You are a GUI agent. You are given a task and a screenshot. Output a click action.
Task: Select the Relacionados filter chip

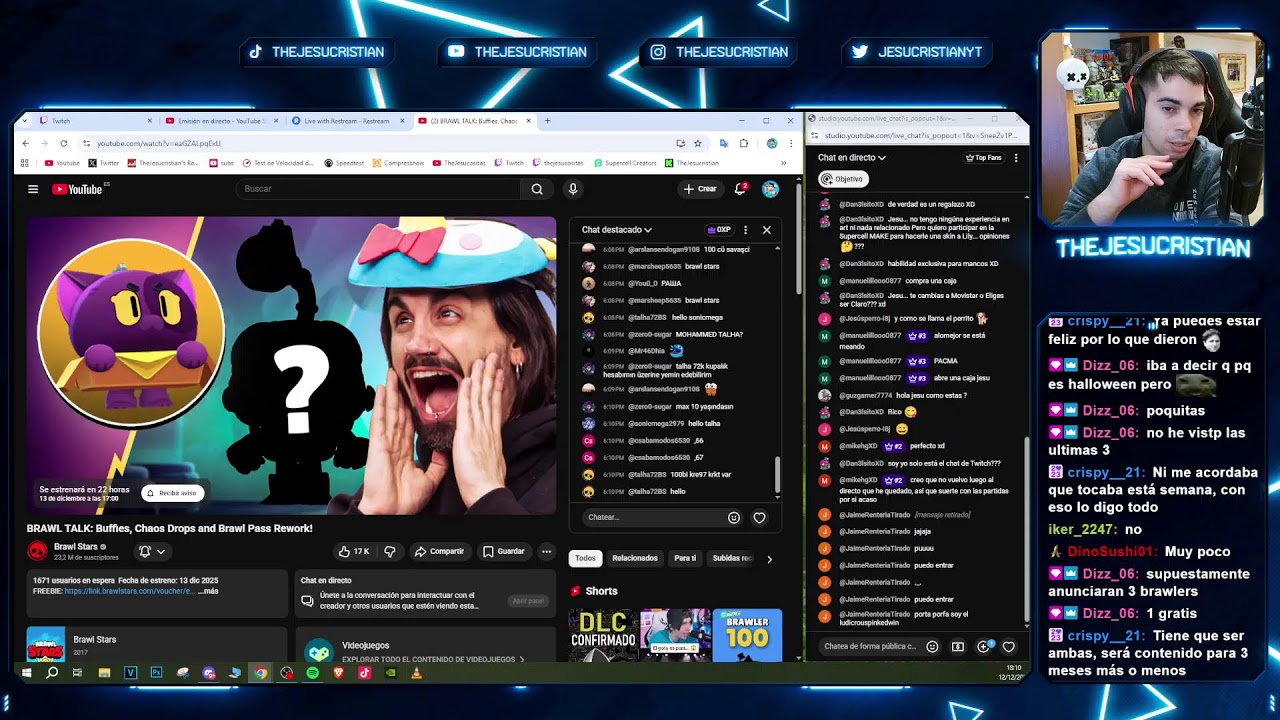(x=635, y=558)
